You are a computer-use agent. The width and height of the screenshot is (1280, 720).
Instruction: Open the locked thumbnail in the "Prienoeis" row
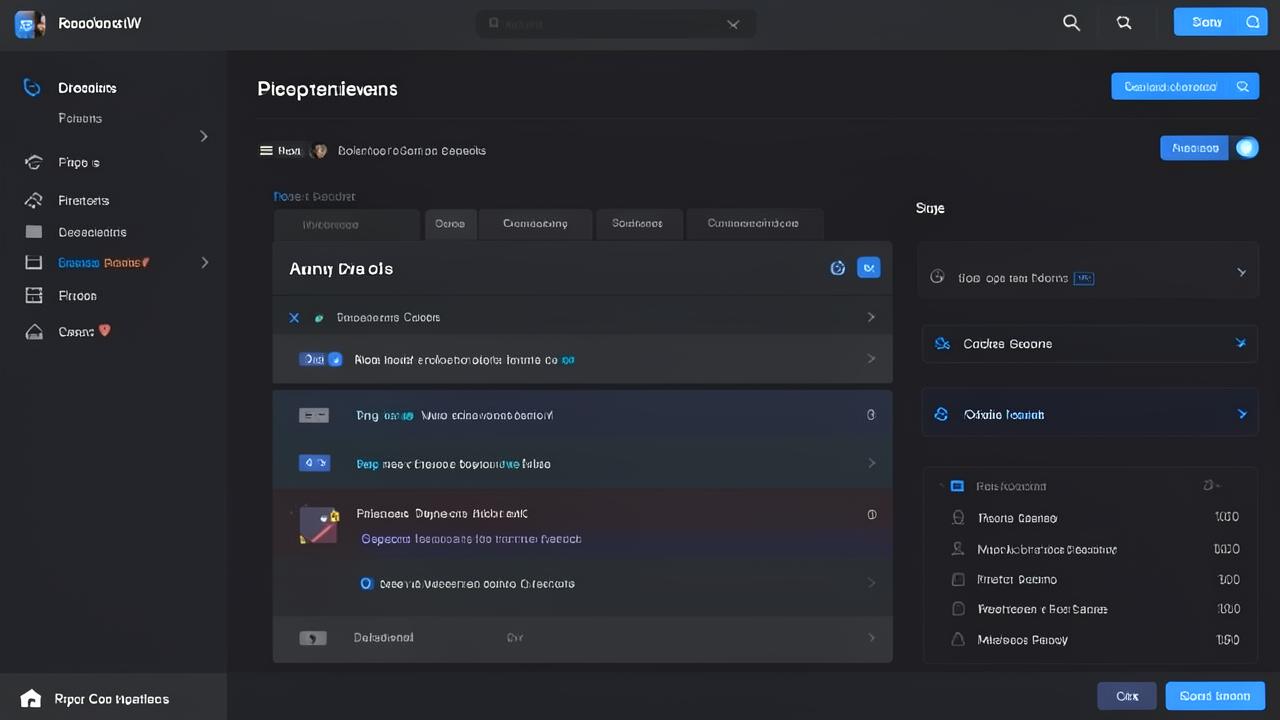pos(319,525)
